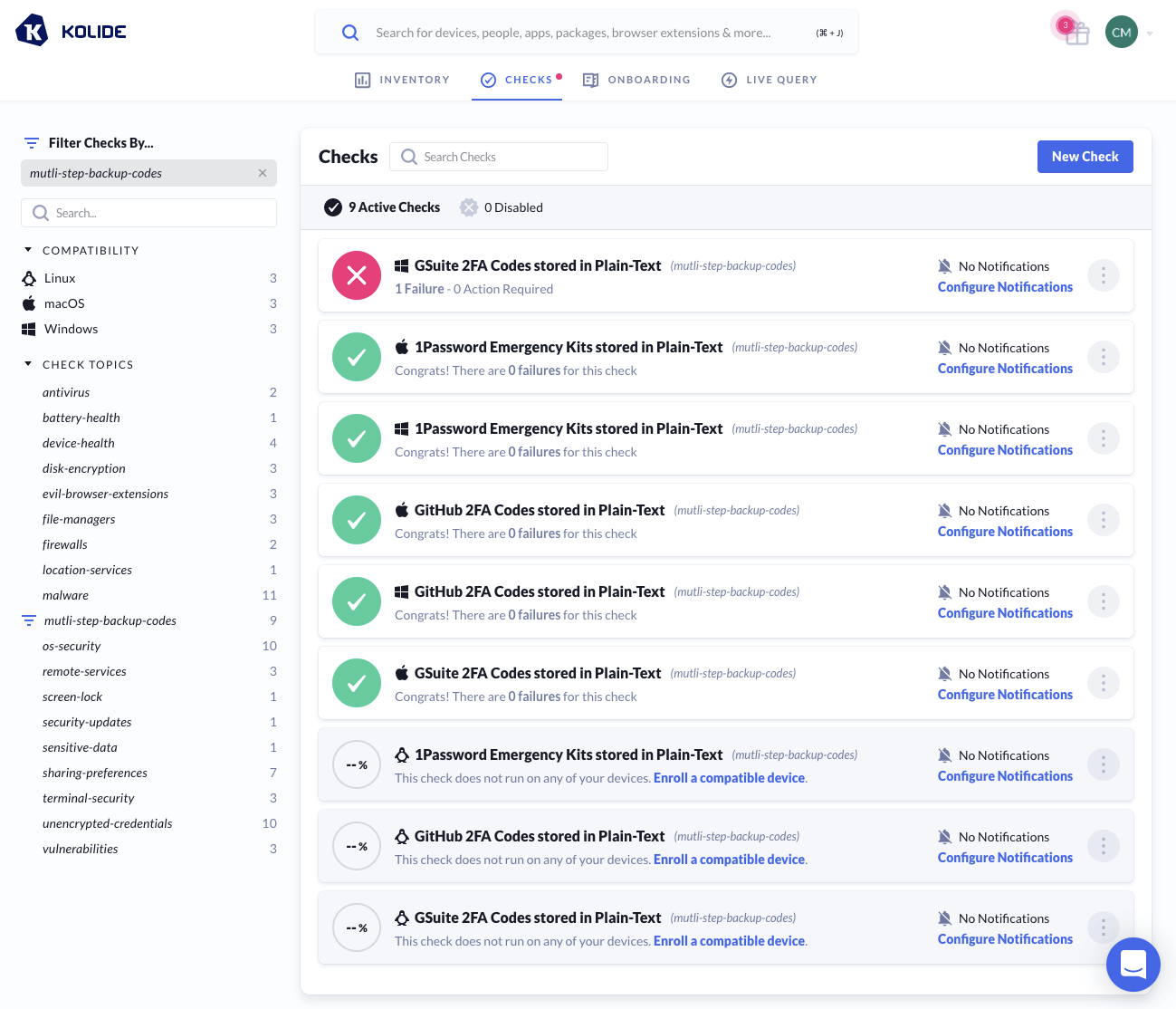The image size is (1176, 1009).
Task: Click the red failure status icon
Action: 357,275
